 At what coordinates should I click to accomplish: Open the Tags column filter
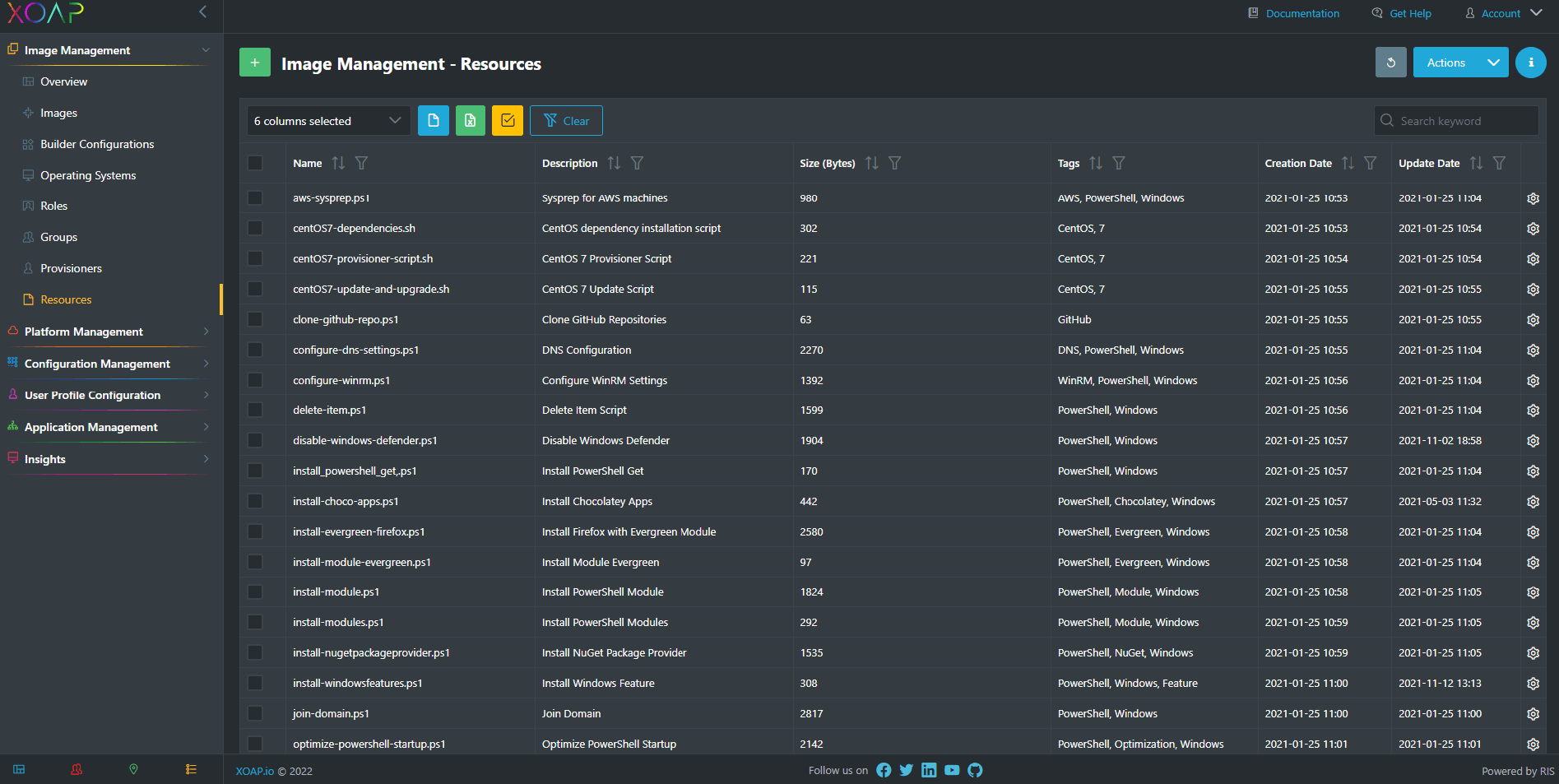point(1119,163)
